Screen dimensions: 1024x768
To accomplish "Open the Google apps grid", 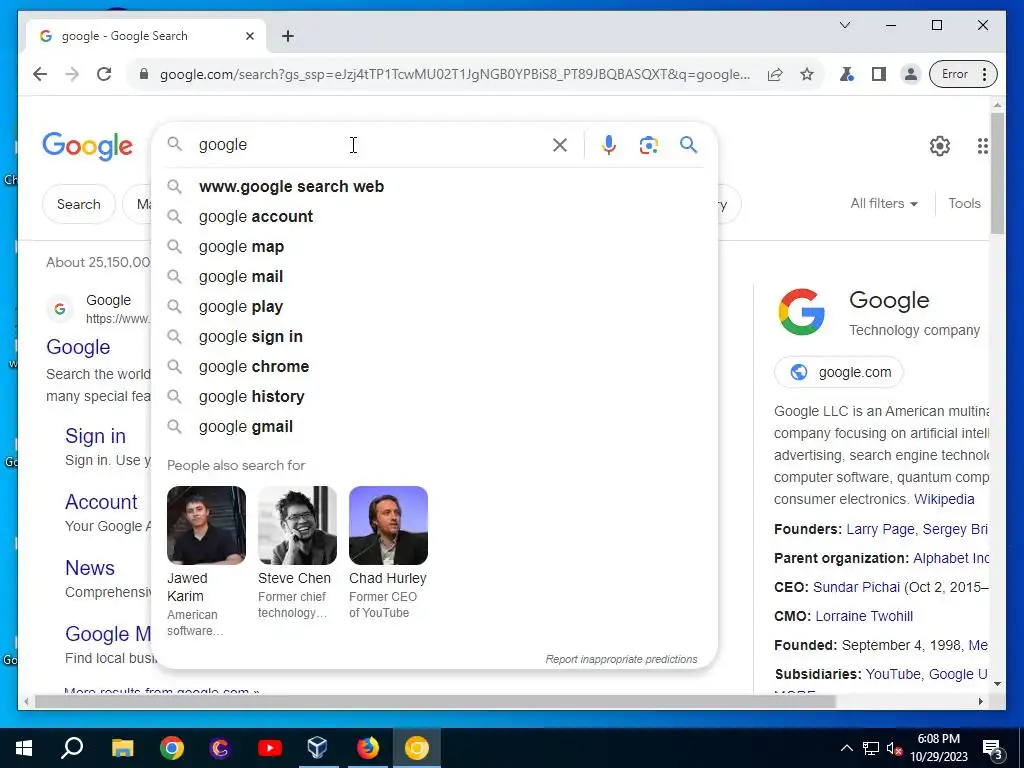I will (982, 146).
